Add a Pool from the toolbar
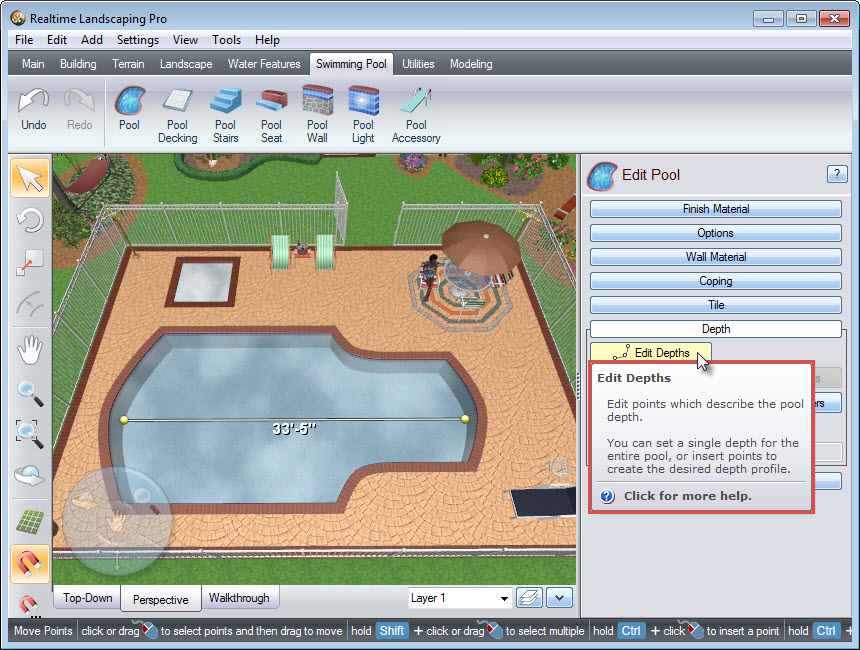 (129, 109)
